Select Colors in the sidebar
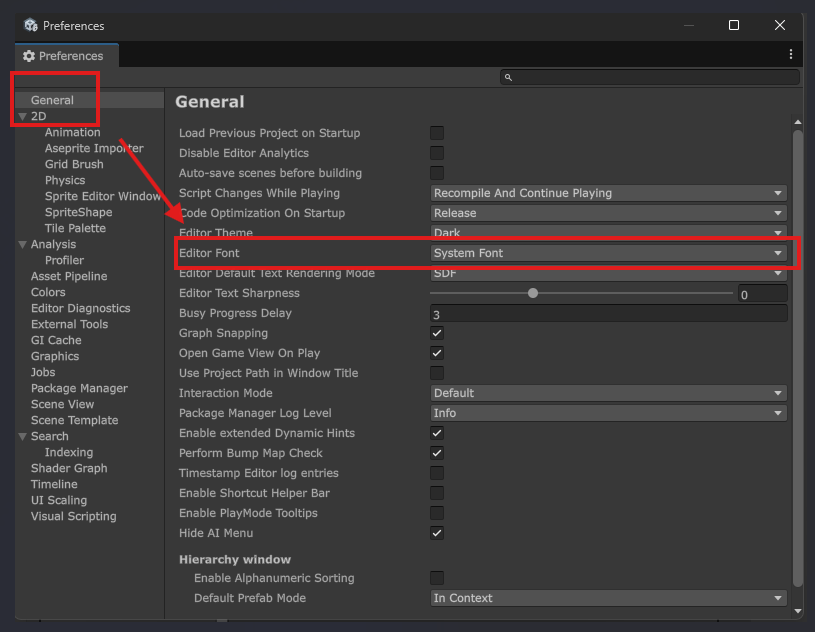 tap(48, 292)
